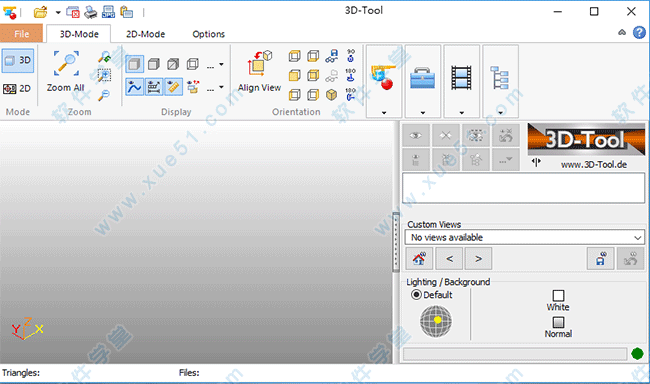This screenshot has height=384, width=650.
Task: Click the green status indicator circle
Action: tap(637, 354)
